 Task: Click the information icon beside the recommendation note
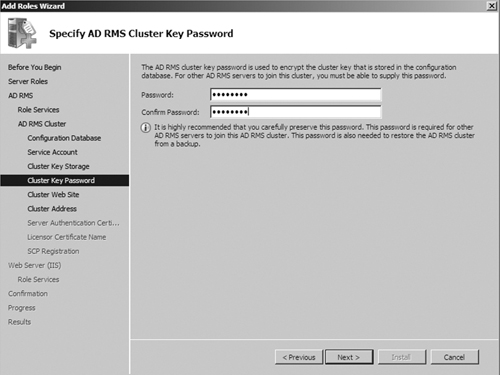146,128
